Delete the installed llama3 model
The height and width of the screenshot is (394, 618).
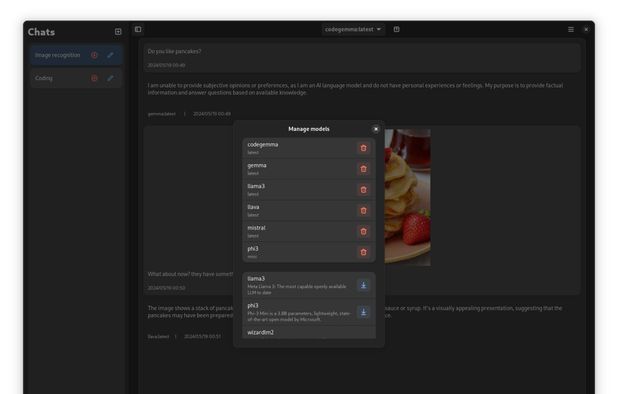[363, 190]
